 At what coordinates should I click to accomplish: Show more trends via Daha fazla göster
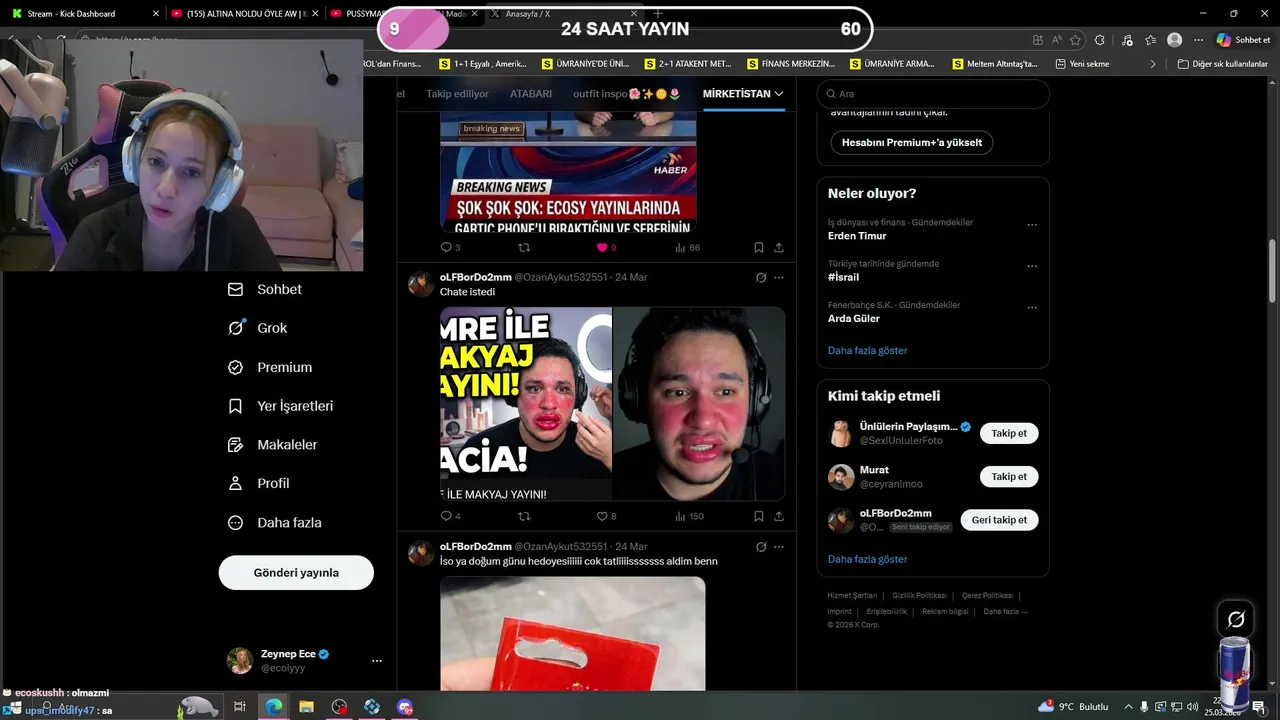(867, 351)
